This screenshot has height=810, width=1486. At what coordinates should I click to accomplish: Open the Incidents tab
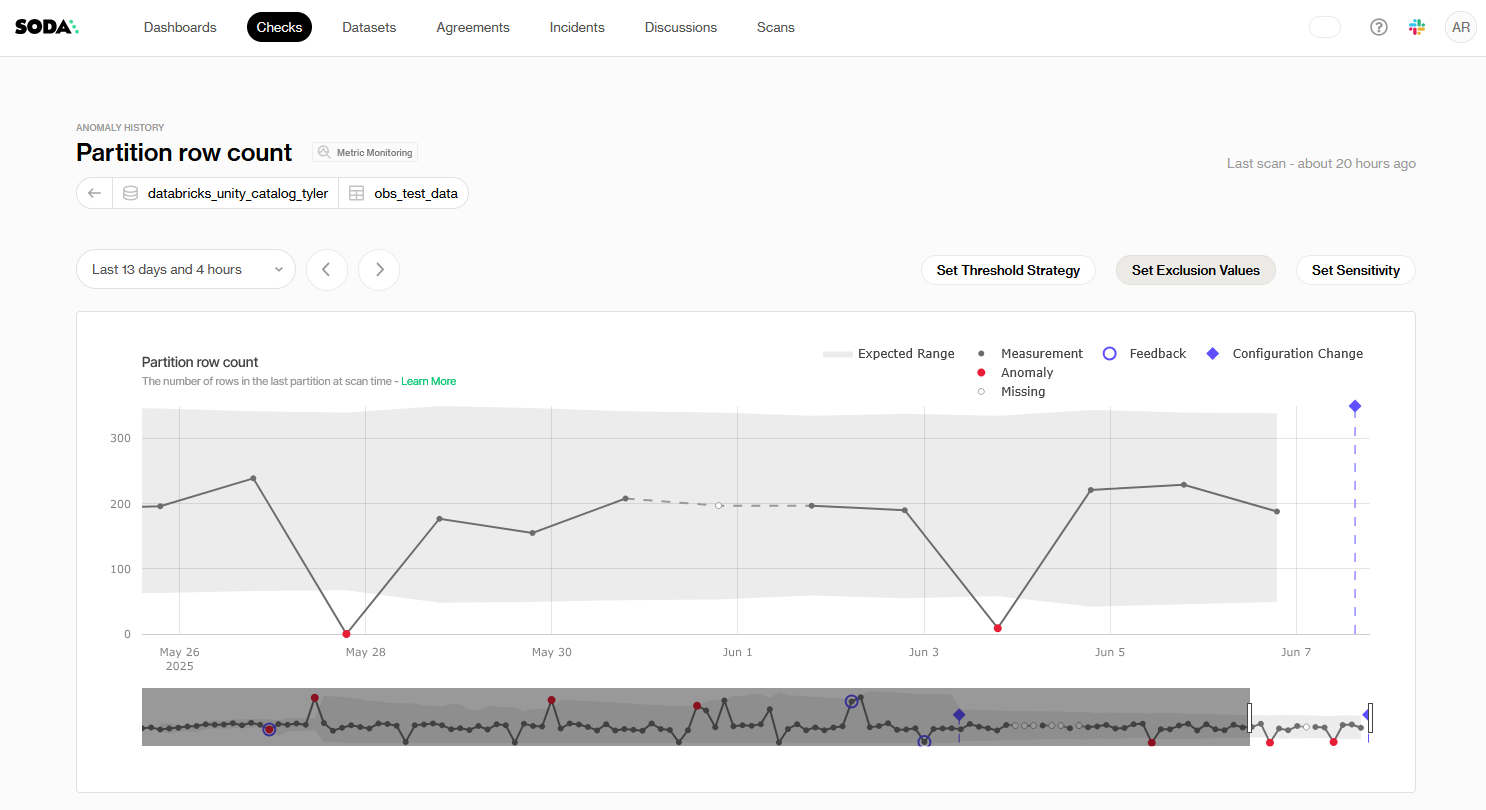coord(577,27)
